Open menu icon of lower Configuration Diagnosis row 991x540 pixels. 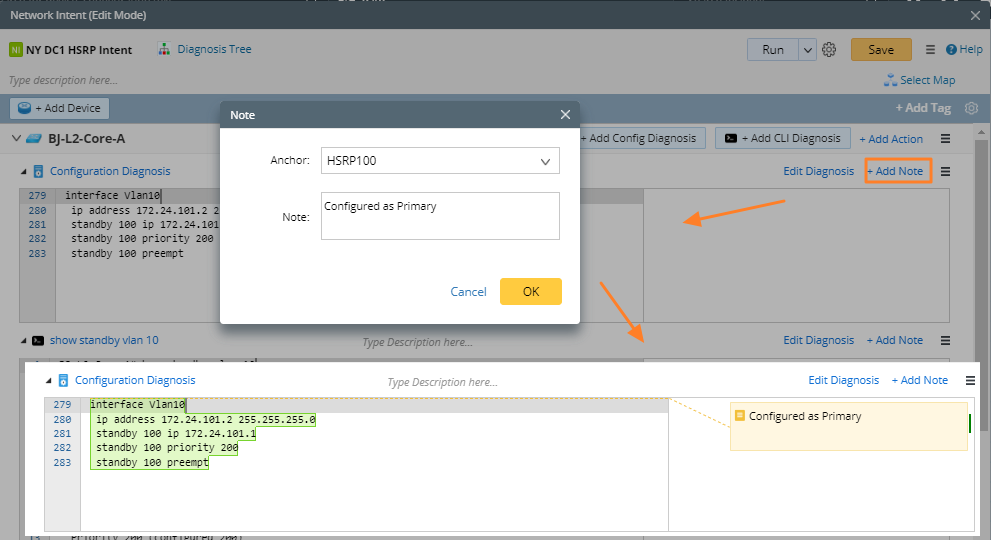970,381
